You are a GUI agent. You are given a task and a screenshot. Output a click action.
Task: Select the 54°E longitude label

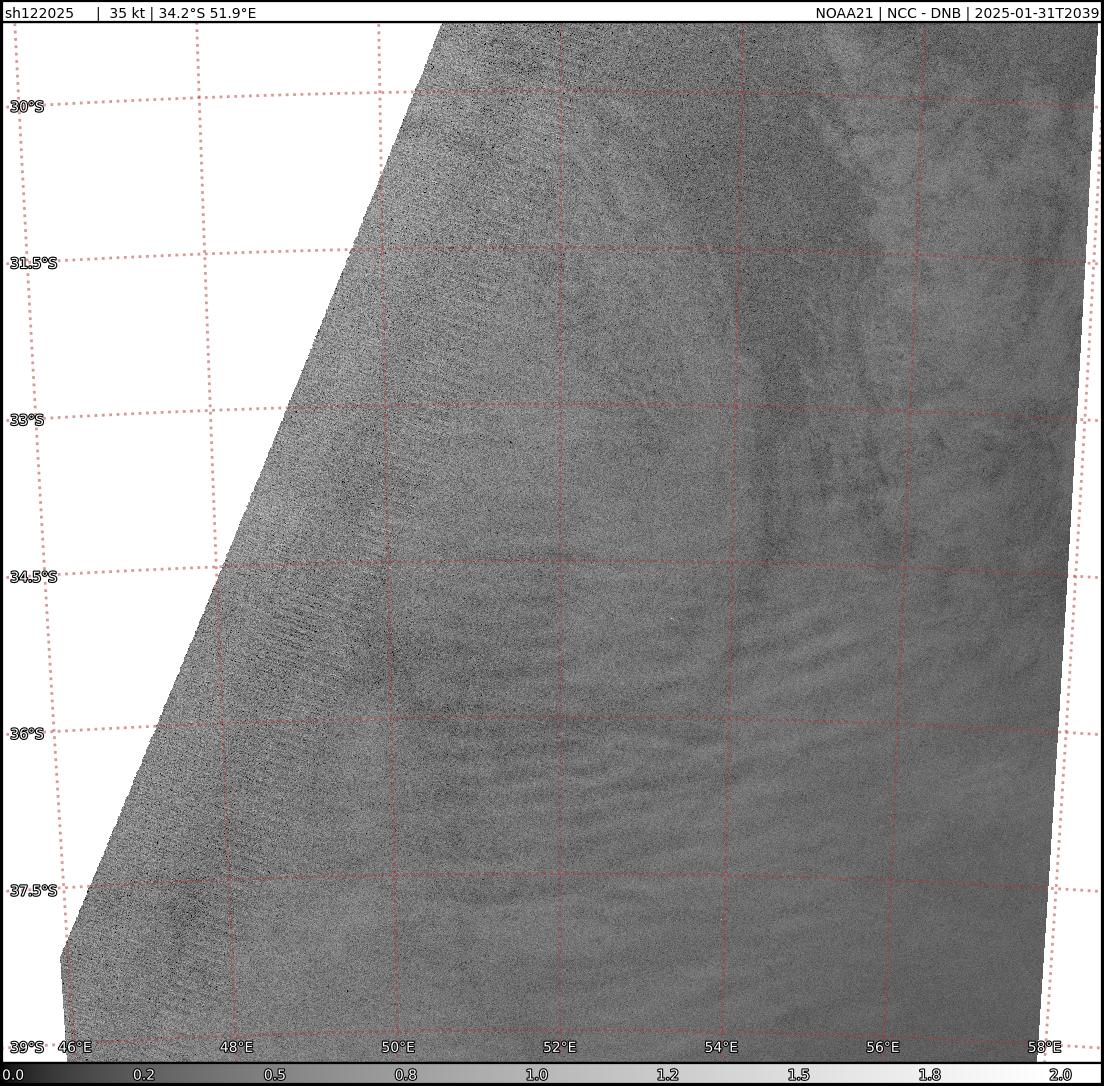point(721,1047)
